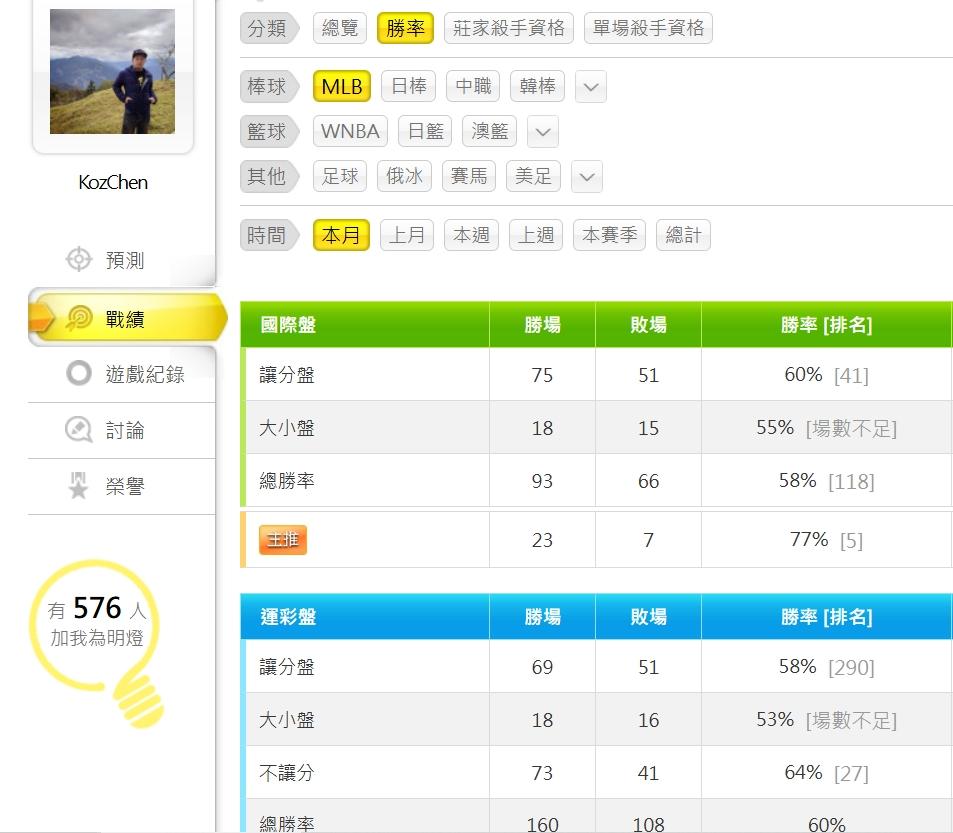Select the WNBA league filter
Screen dimensions: 953x833
click(350, 131)
